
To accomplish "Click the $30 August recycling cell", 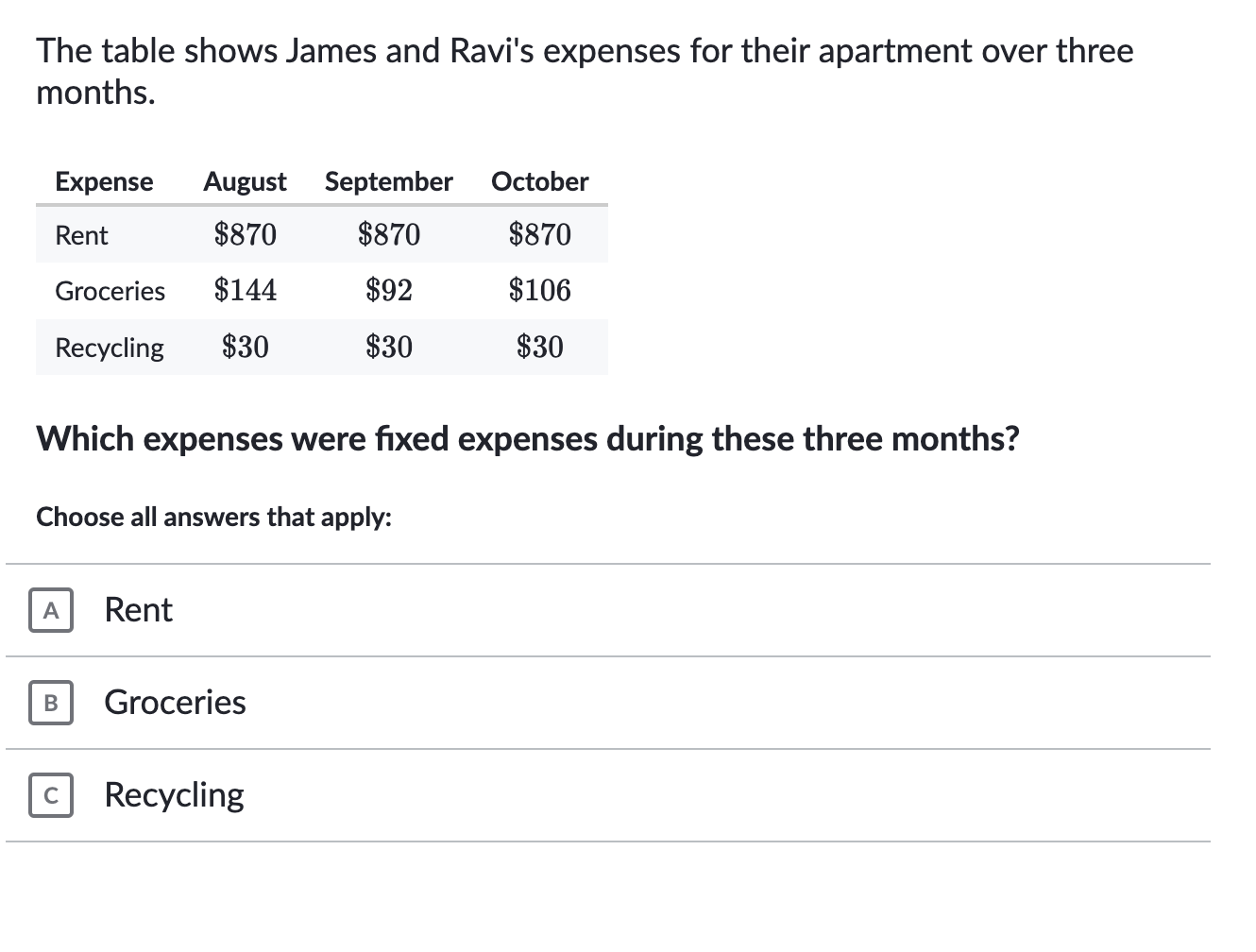I will pyautogui.click(x=246, y=347).
